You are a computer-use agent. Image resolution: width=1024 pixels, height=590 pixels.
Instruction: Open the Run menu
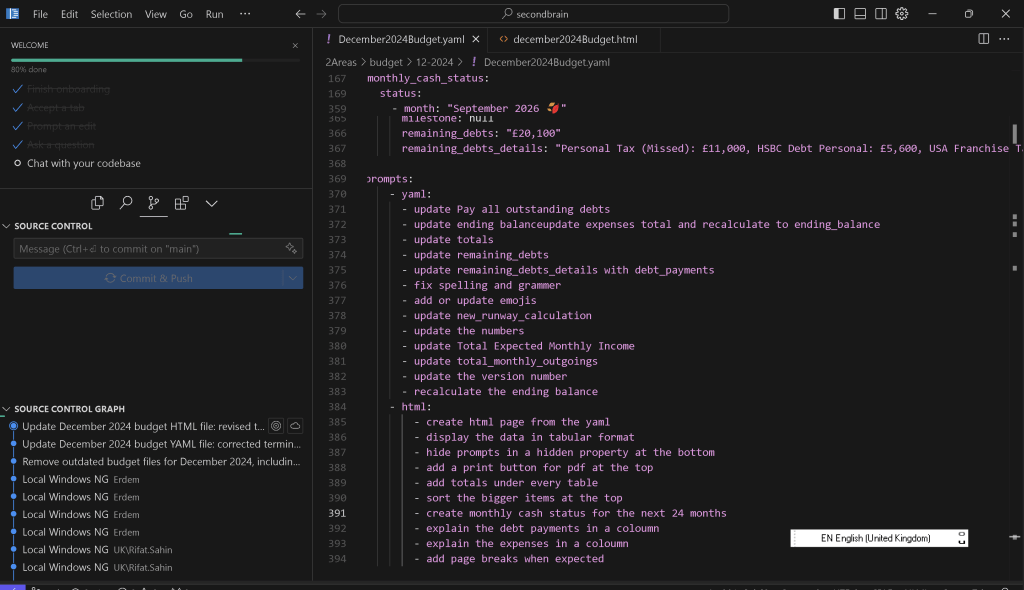(x=214, y=14)
